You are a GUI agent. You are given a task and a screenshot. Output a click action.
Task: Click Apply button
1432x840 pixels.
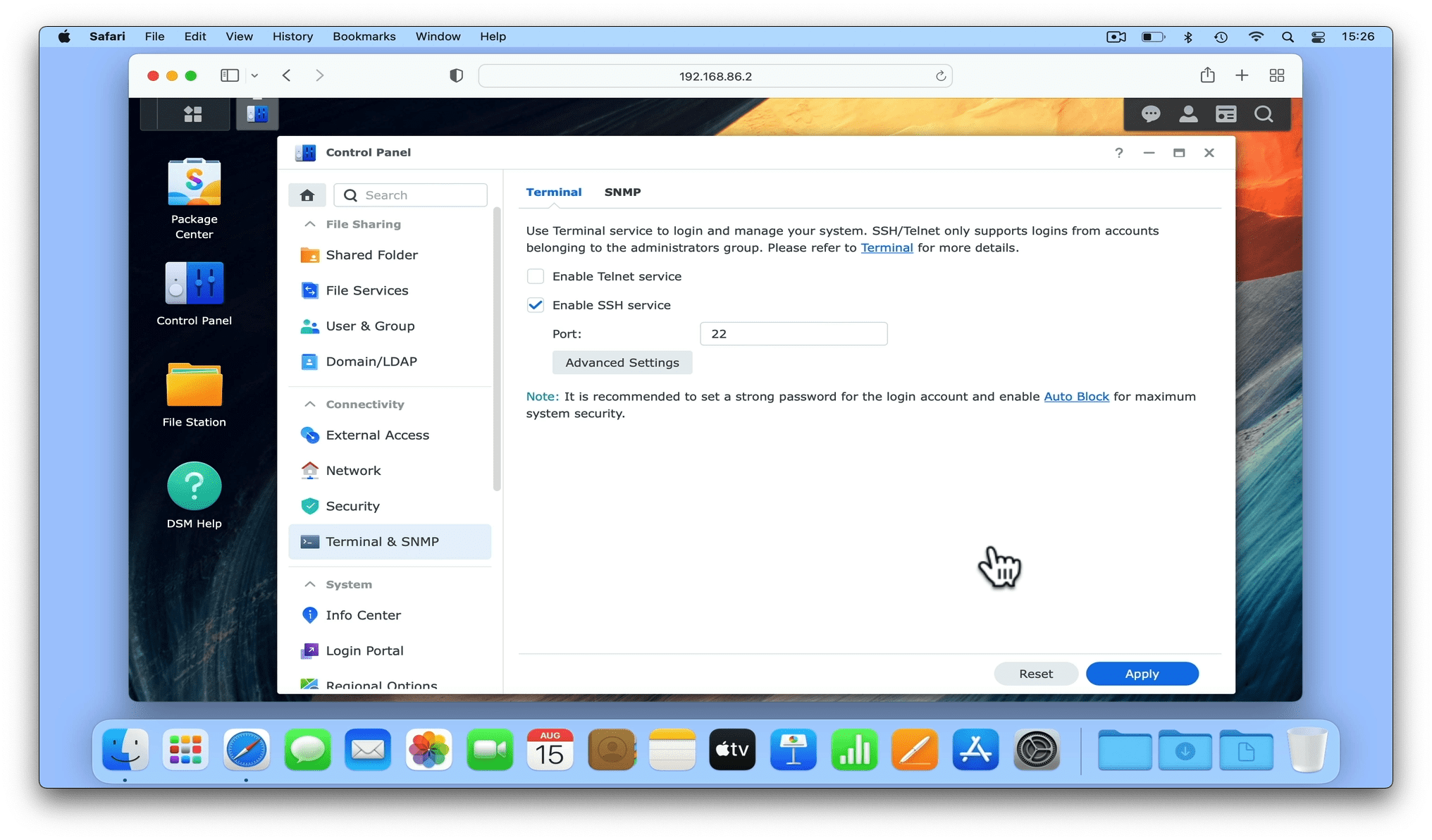pyautogui.click(x=1142, y=674)
